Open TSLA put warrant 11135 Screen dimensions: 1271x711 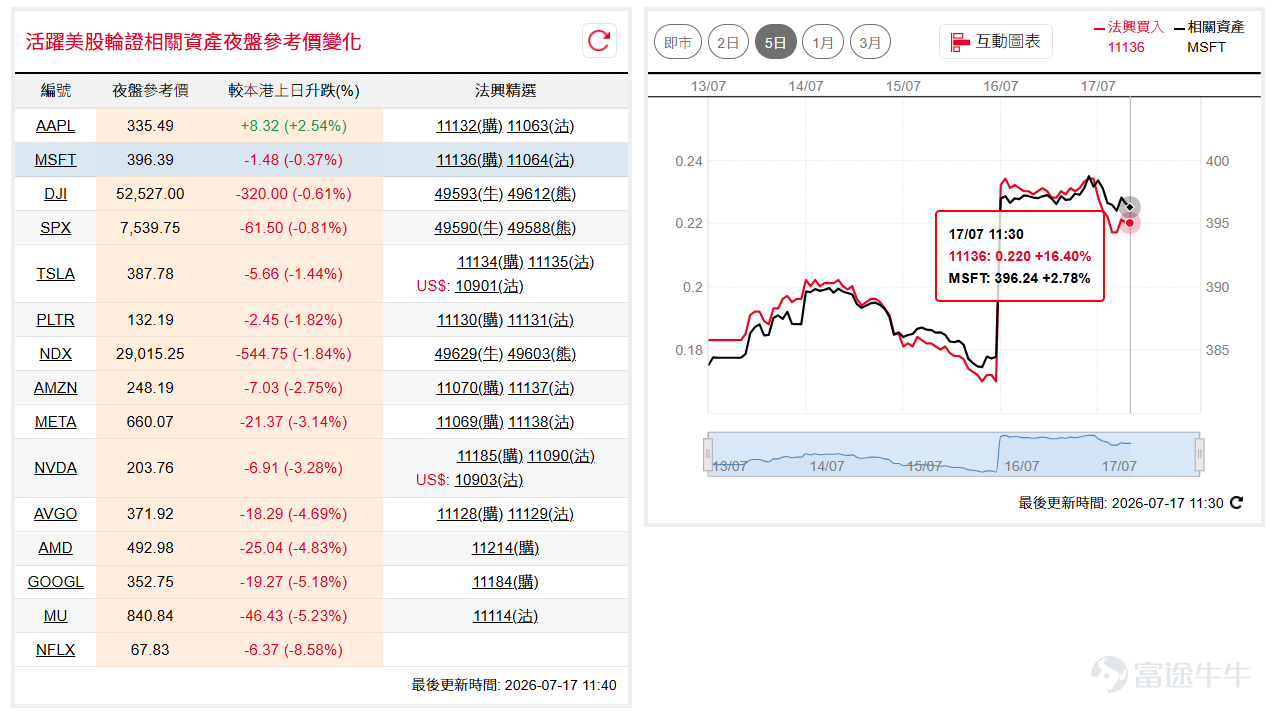click(x=561, y=262)
